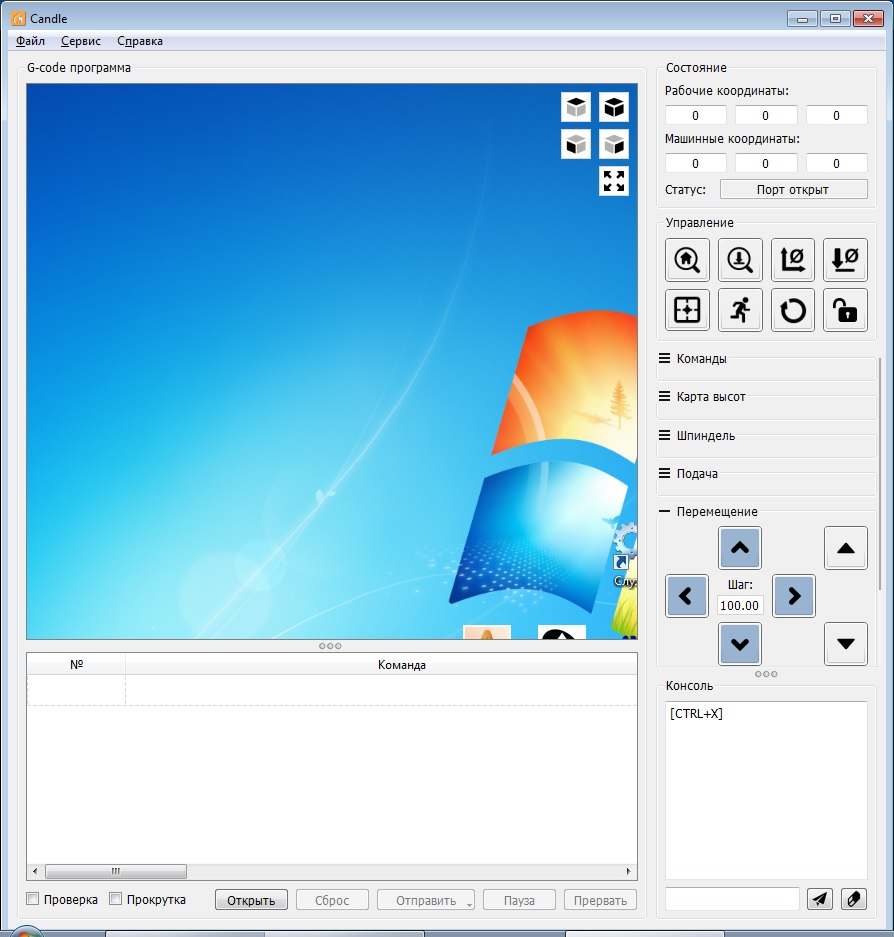
Task: Click the reset circular arrow icon
Action: (792, 310)
